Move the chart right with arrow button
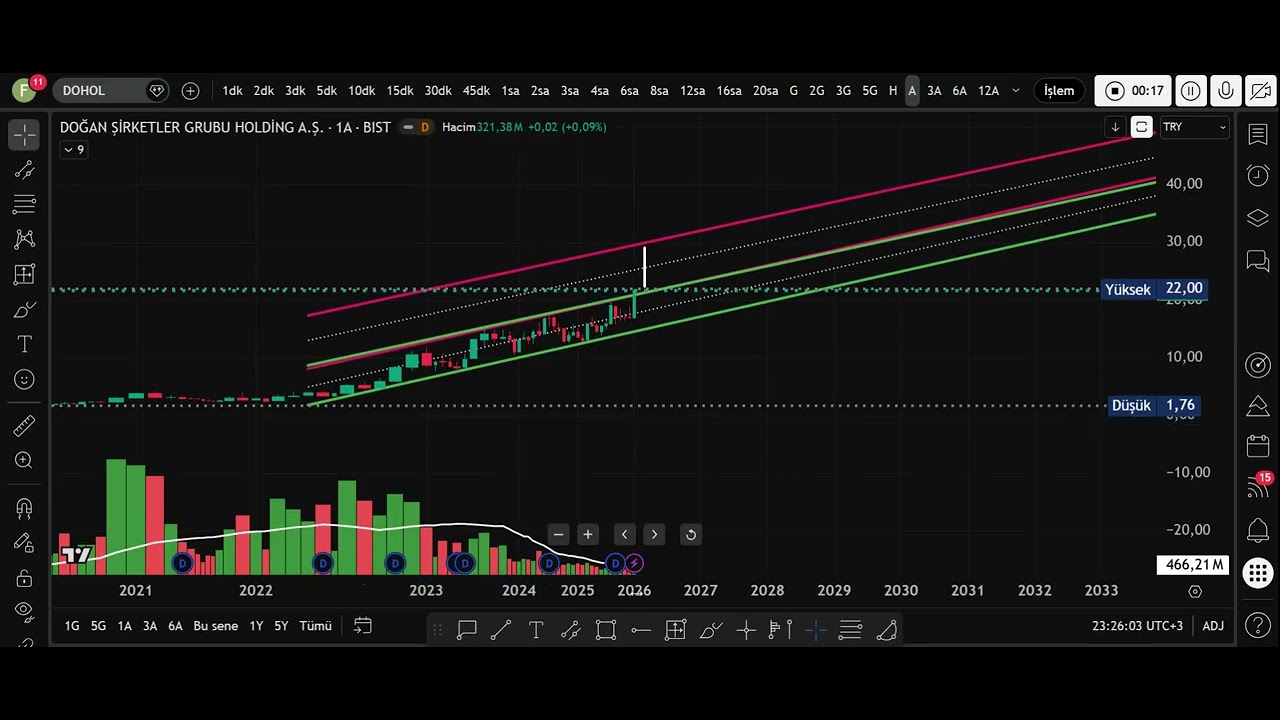 coord(654,534)
